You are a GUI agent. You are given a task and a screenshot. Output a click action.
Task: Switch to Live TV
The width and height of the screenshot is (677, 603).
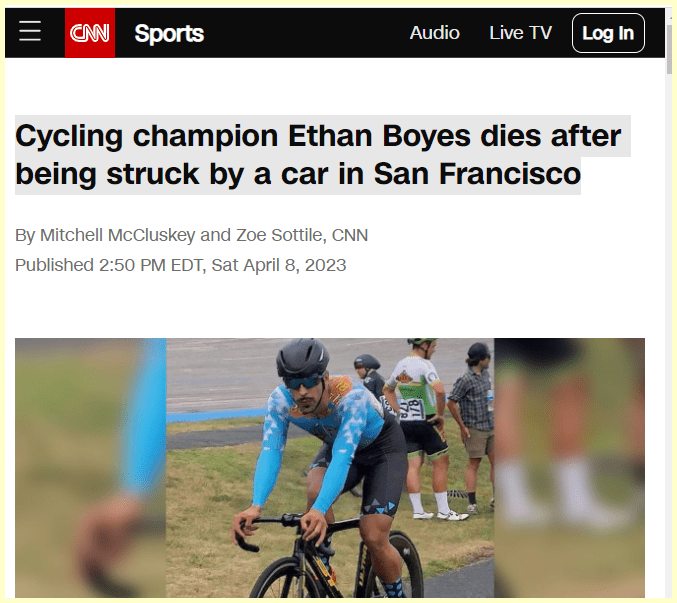[520, 33]
